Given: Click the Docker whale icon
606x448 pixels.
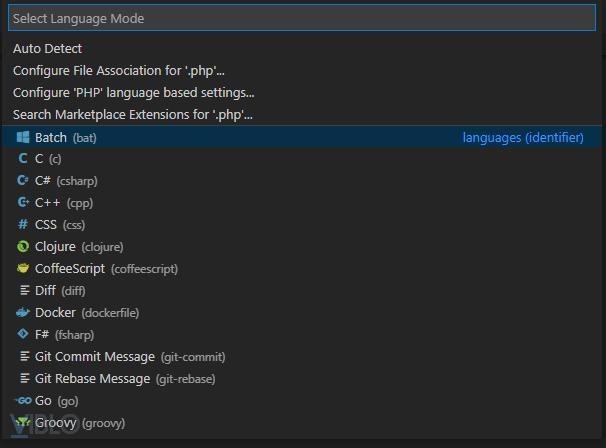Looking at the screenshot, I should [x=23, y=313].
